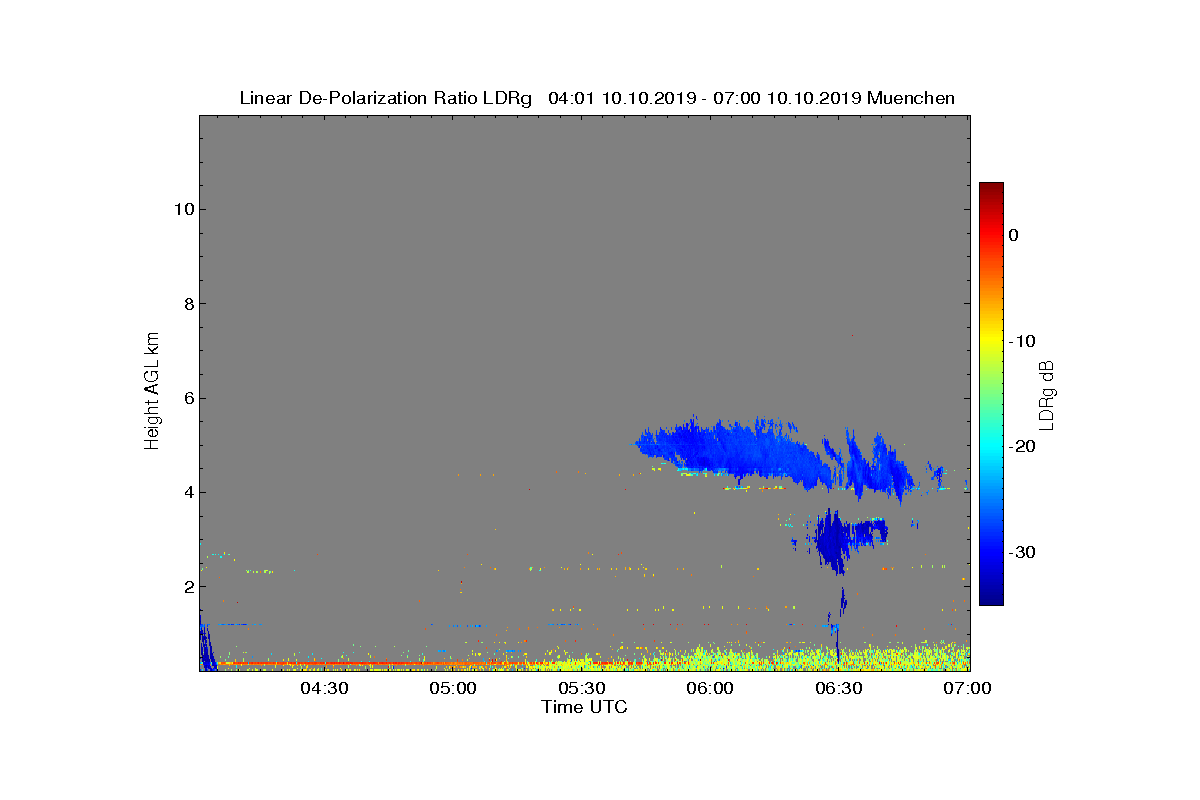
Task: Click the height tick label 4
Action: [x=187, y=492]
